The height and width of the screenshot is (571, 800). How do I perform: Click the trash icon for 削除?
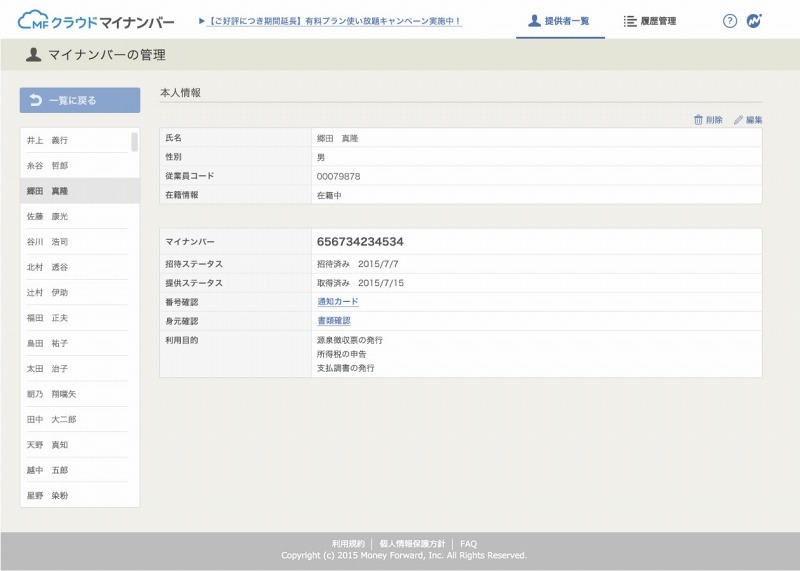tap(698, 120)
